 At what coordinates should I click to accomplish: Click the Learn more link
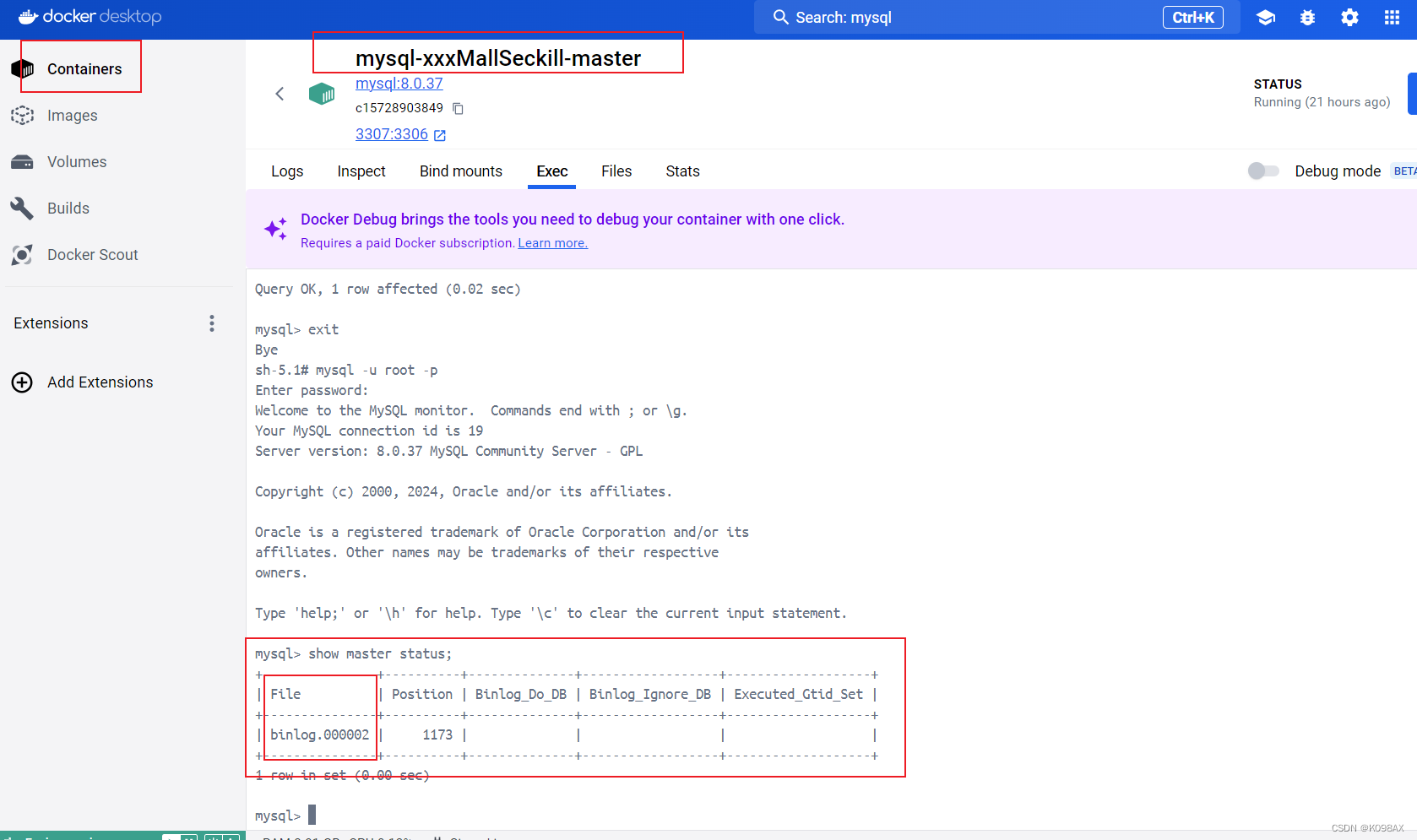click(553, 243)
